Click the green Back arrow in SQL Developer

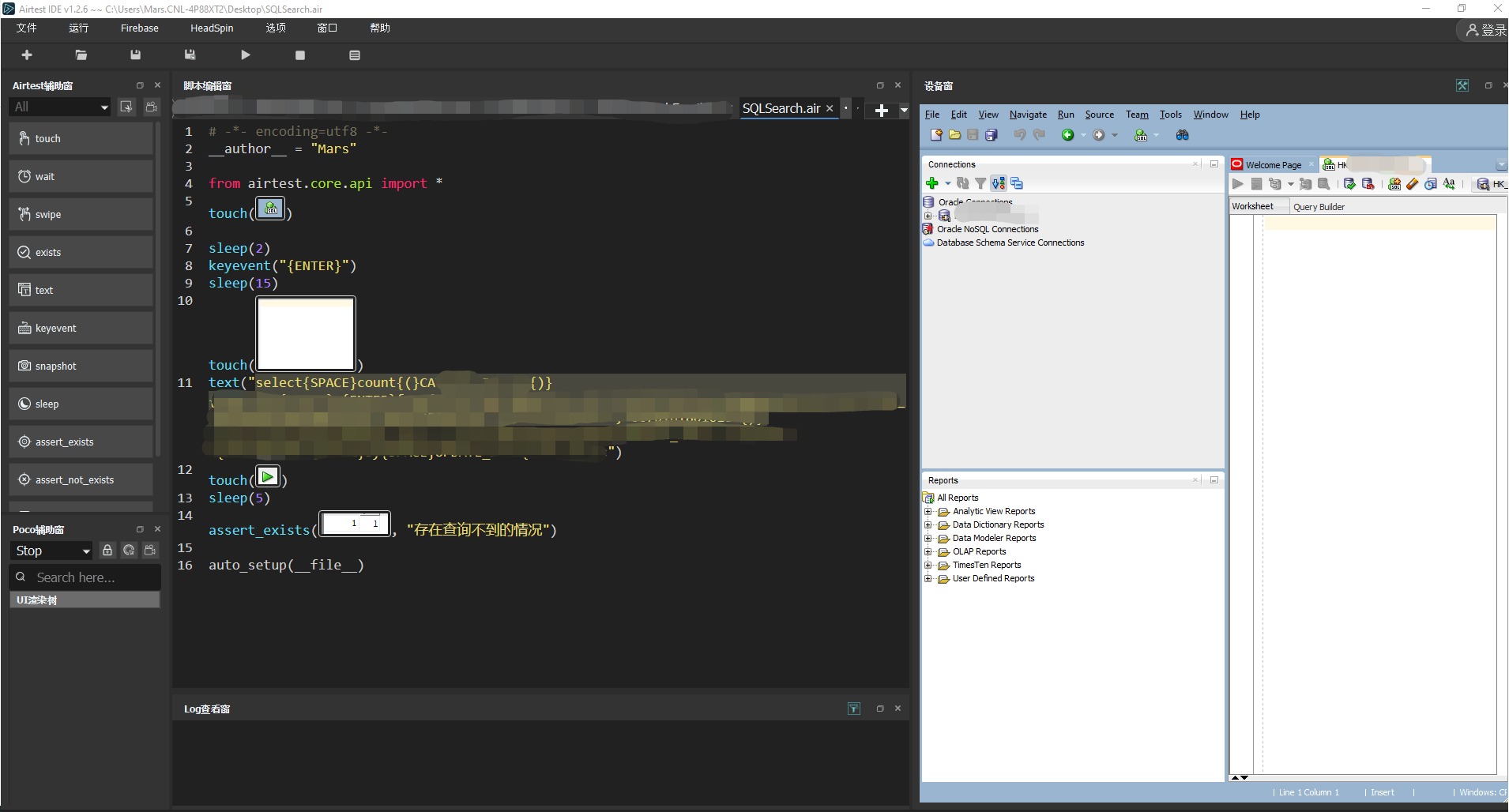[1067, 135]
